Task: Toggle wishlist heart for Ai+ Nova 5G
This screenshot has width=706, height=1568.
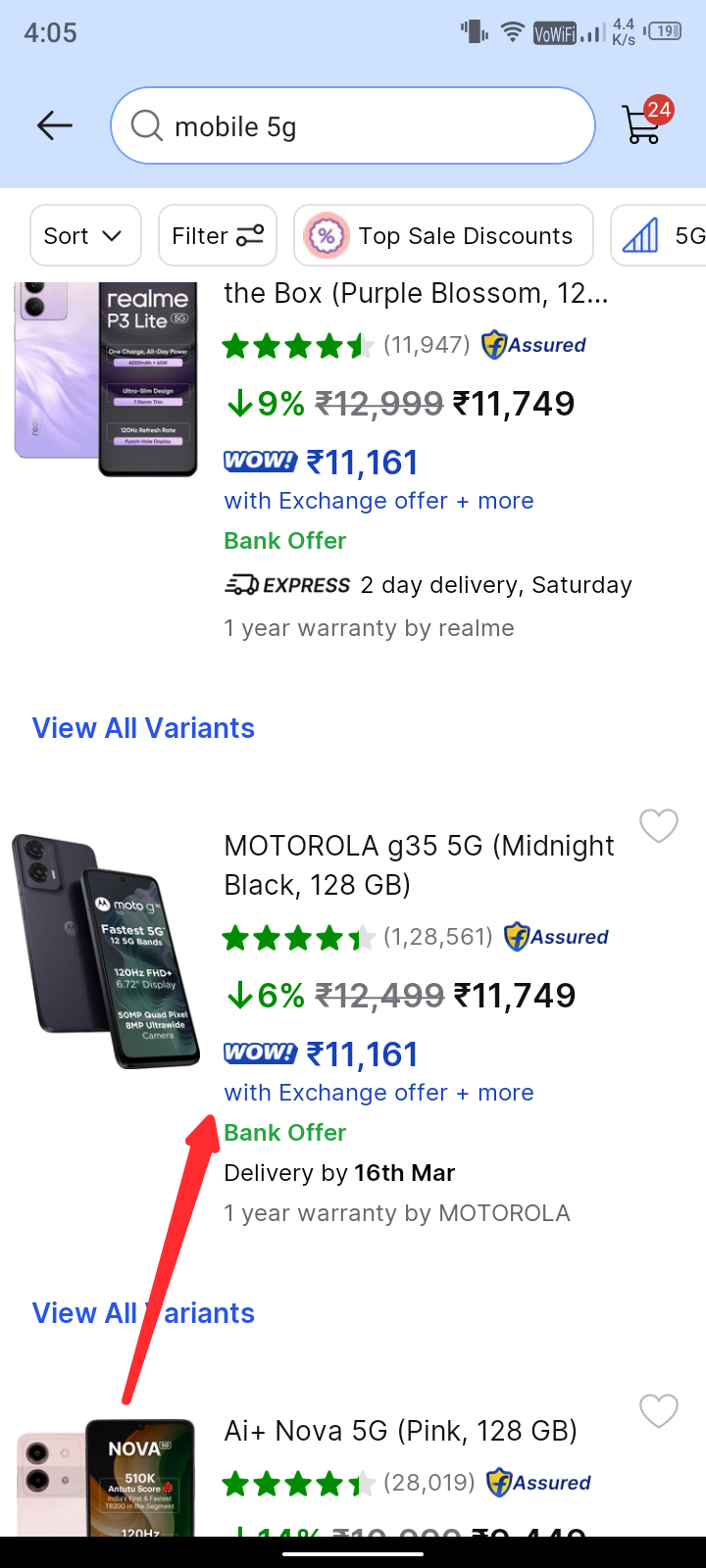Action: click(658, 1411)
